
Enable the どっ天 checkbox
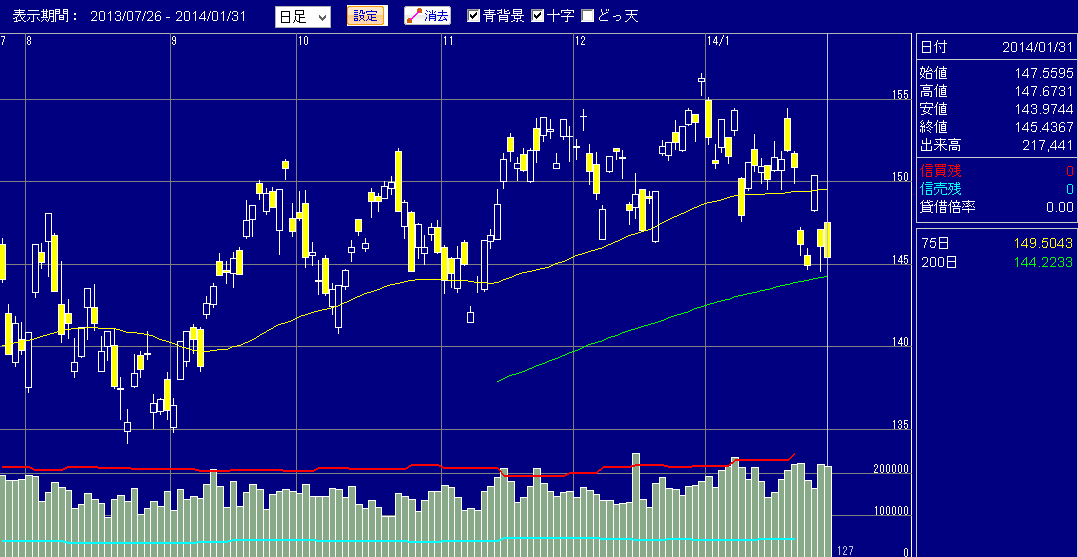[588, 16]
